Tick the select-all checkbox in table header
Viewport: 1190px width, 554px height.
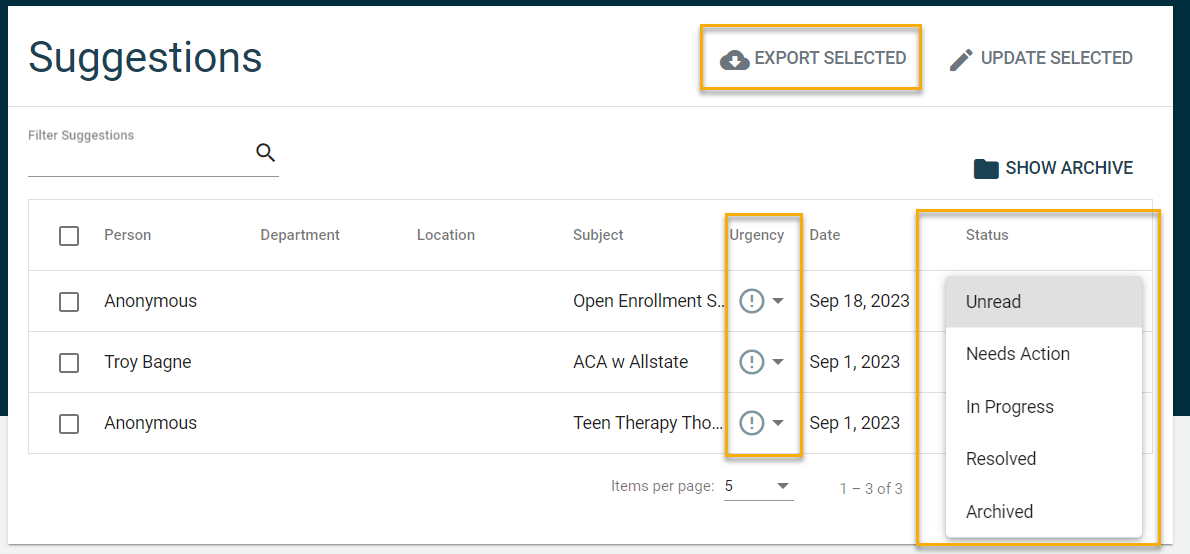[x=69, y=236]
